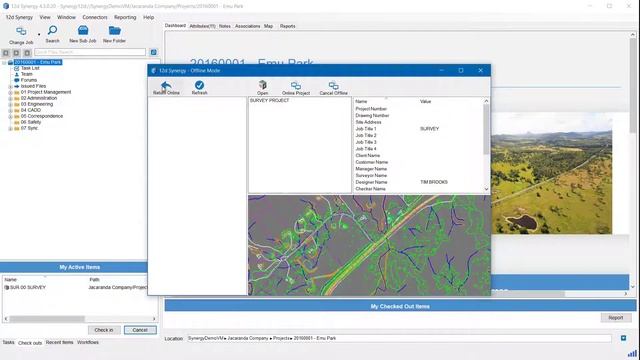Switch to the Reports tab
This screenshot has height=360, width=640.
[287, 26]
